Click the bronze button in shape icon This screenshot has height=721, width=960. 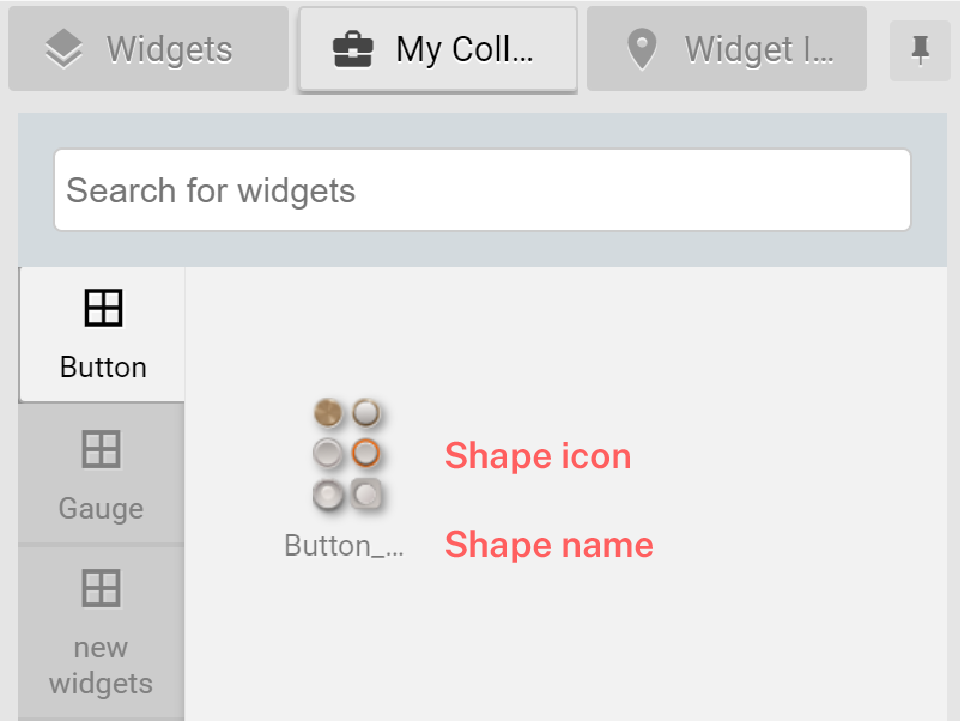328,412
